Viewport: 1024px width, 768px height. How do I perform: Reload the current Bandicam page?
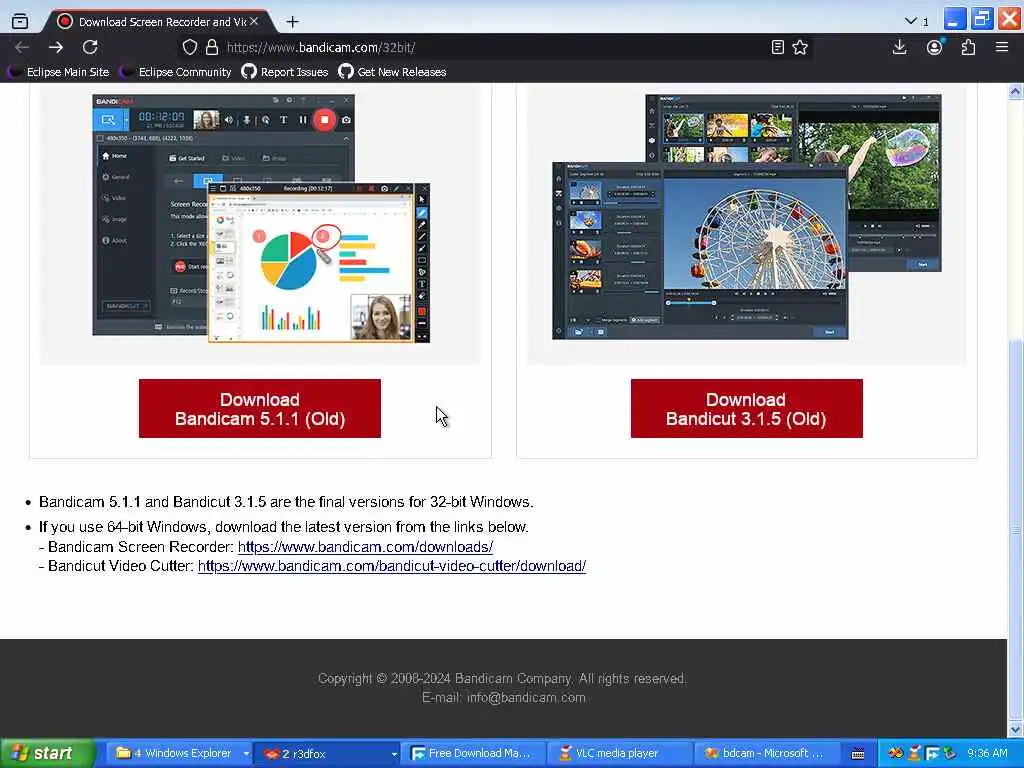(90, 47)
